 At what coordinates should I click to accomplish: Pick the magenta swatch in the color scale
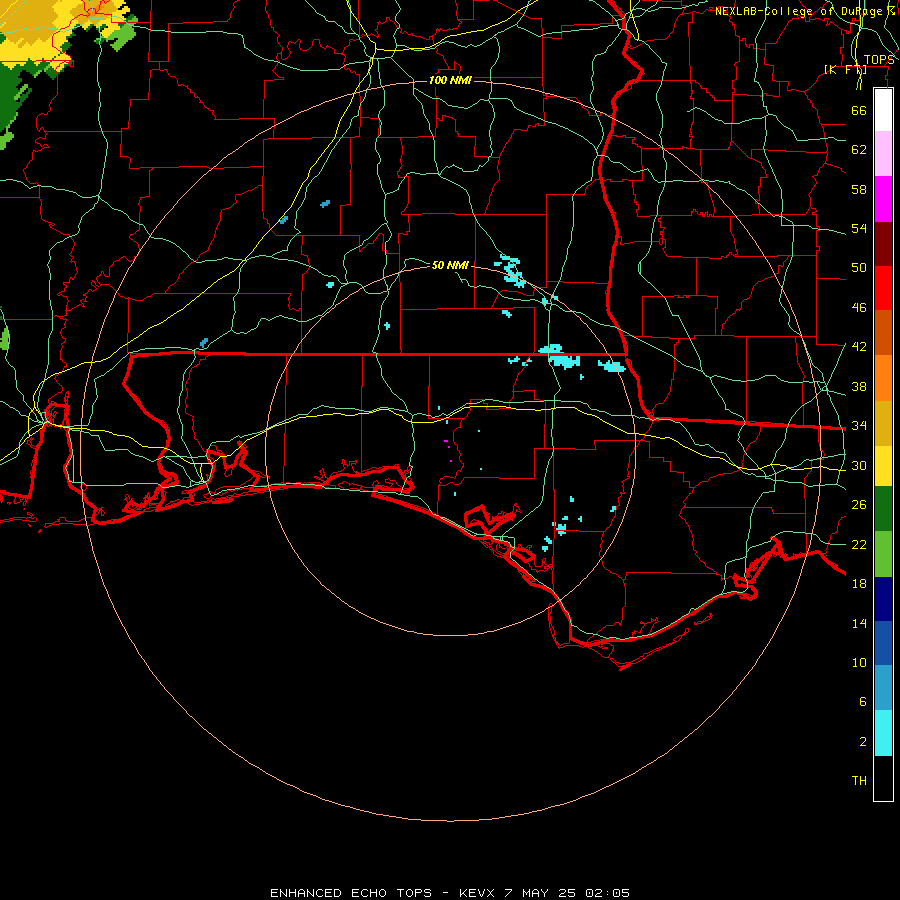coord(883,199)
